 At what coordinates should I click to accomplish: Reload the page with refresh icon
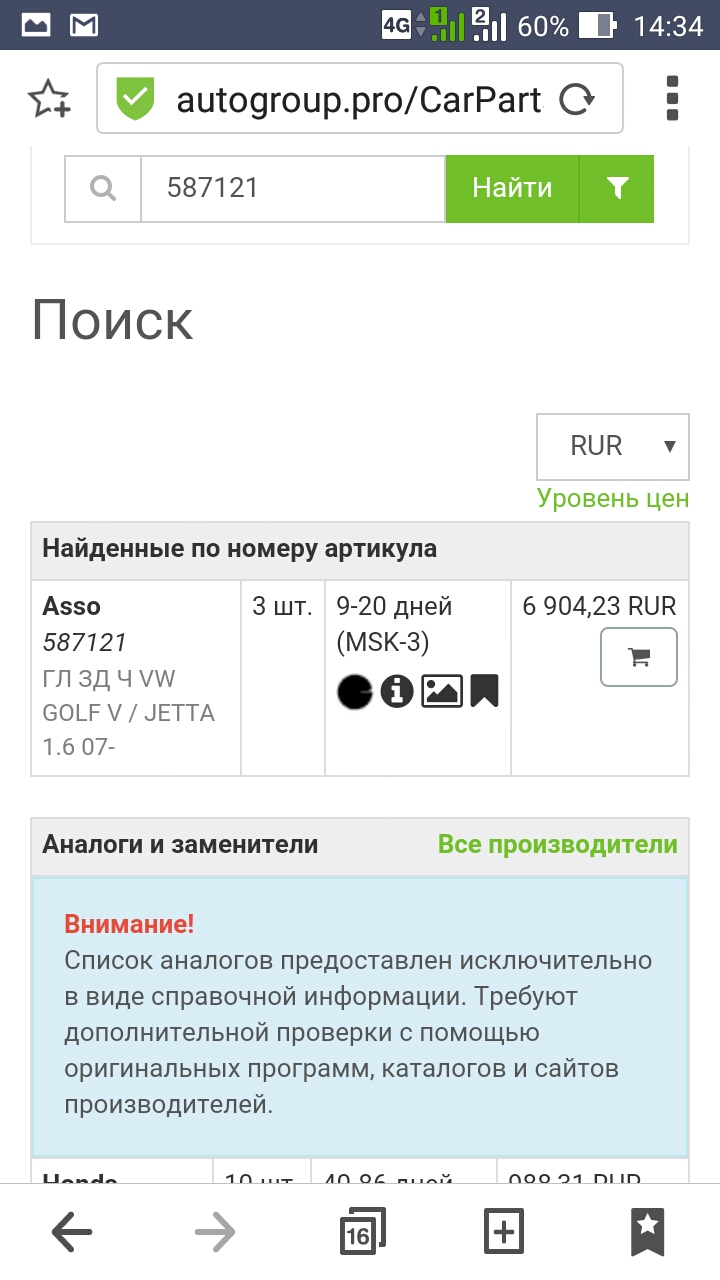[576, 99]
